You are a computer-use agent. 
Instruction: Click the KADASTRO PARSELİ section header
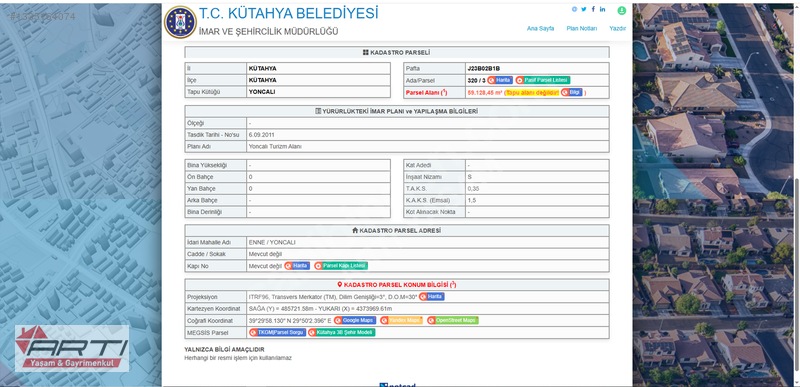coord(396,52)
